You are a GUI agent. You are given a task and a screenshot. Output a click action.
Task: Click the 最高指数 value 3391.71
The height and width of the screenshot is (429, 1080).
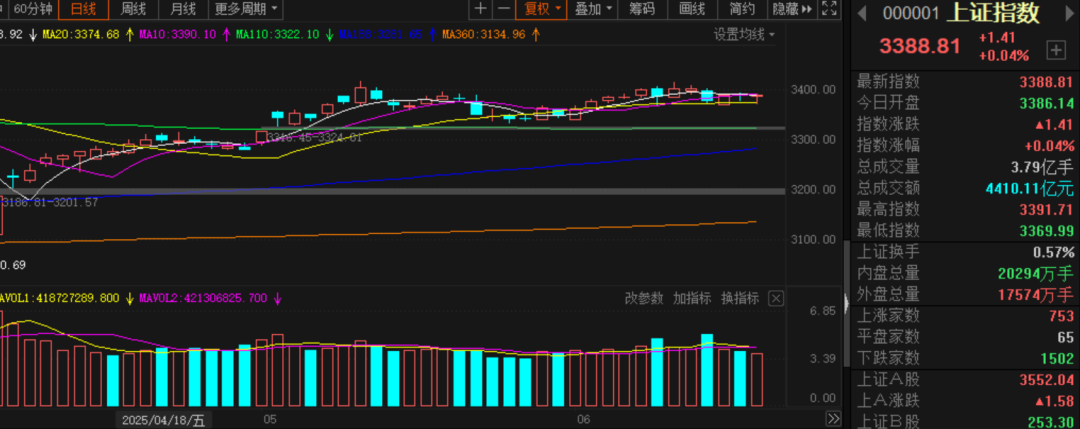(x=1046, y=209)
